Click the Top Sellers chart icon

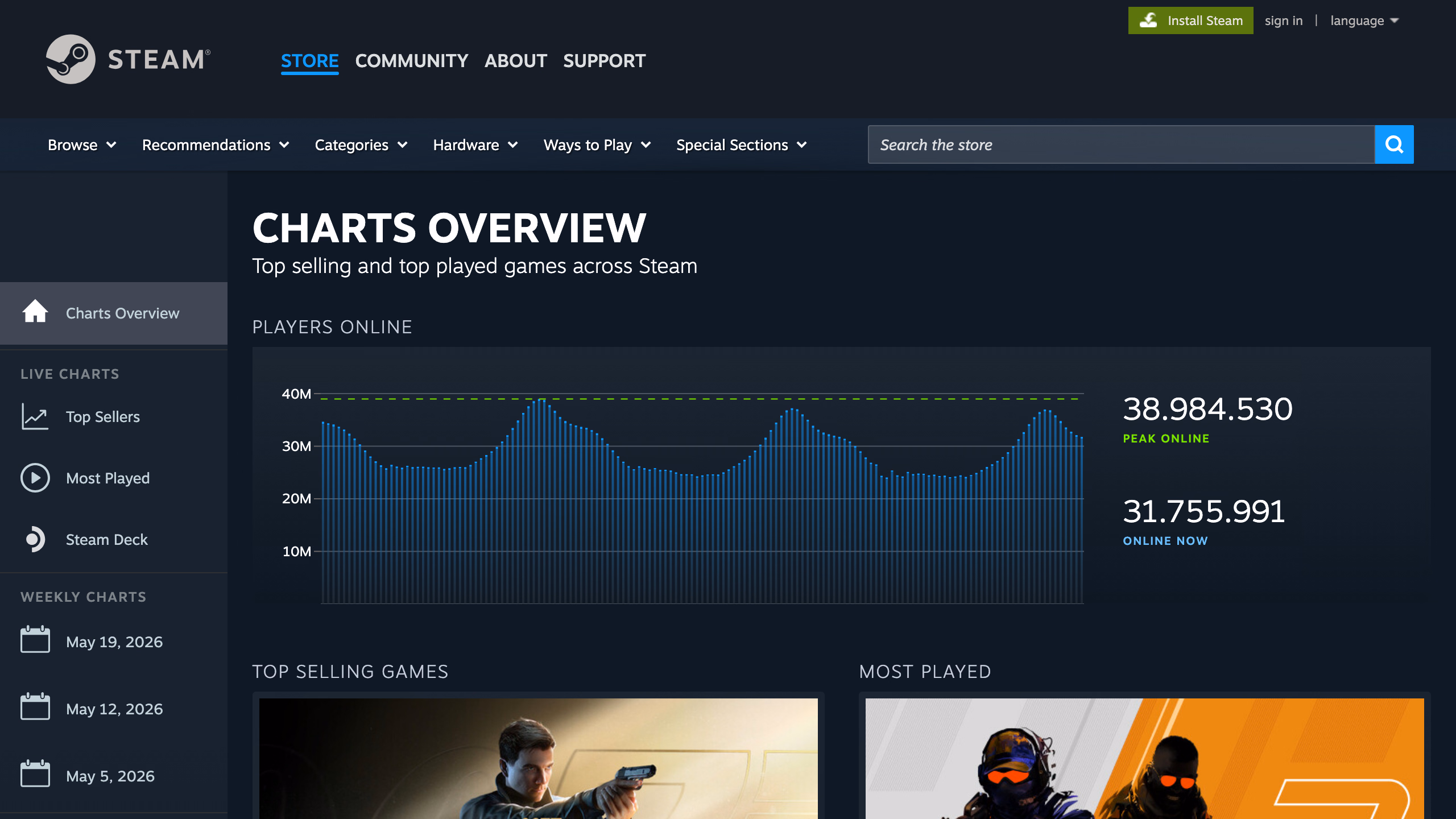tap(35, 416)
